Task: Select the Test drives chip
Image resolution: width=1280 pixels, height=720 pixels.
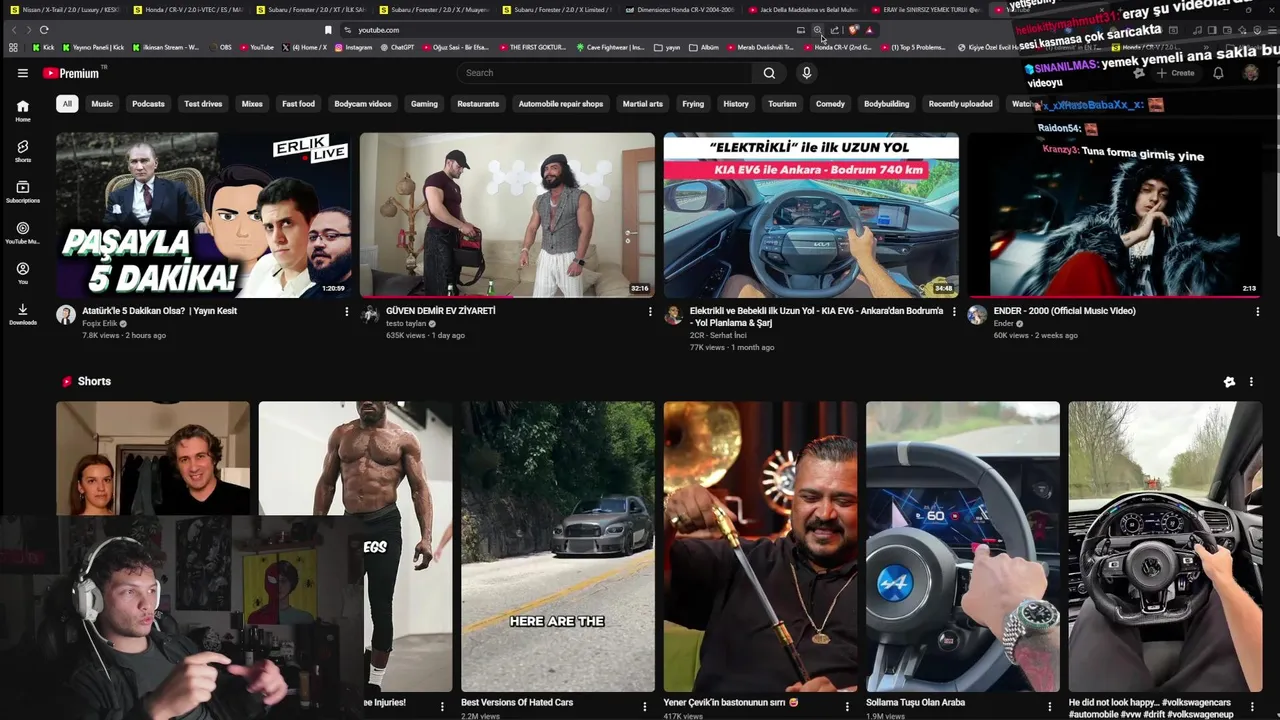Action: [203, 104]
